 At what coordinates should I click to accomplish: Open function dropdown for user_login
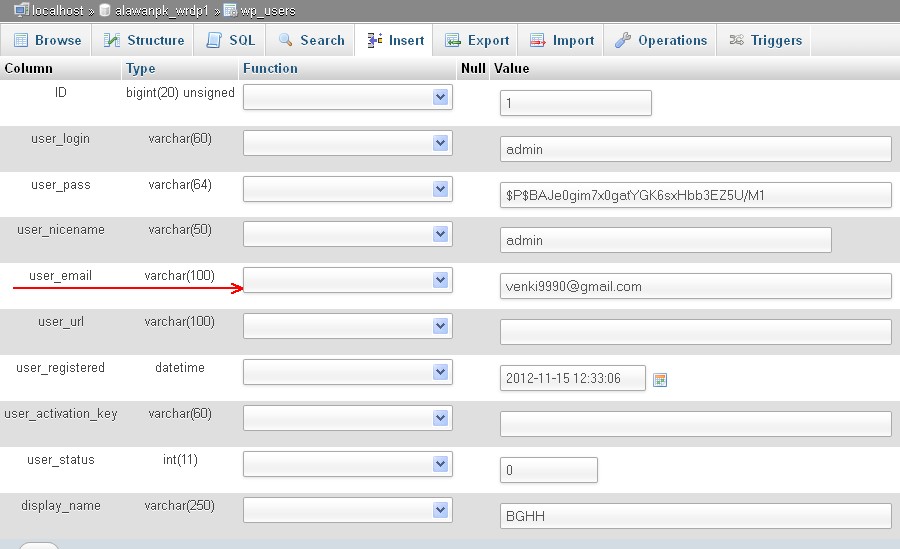[348, 143]
